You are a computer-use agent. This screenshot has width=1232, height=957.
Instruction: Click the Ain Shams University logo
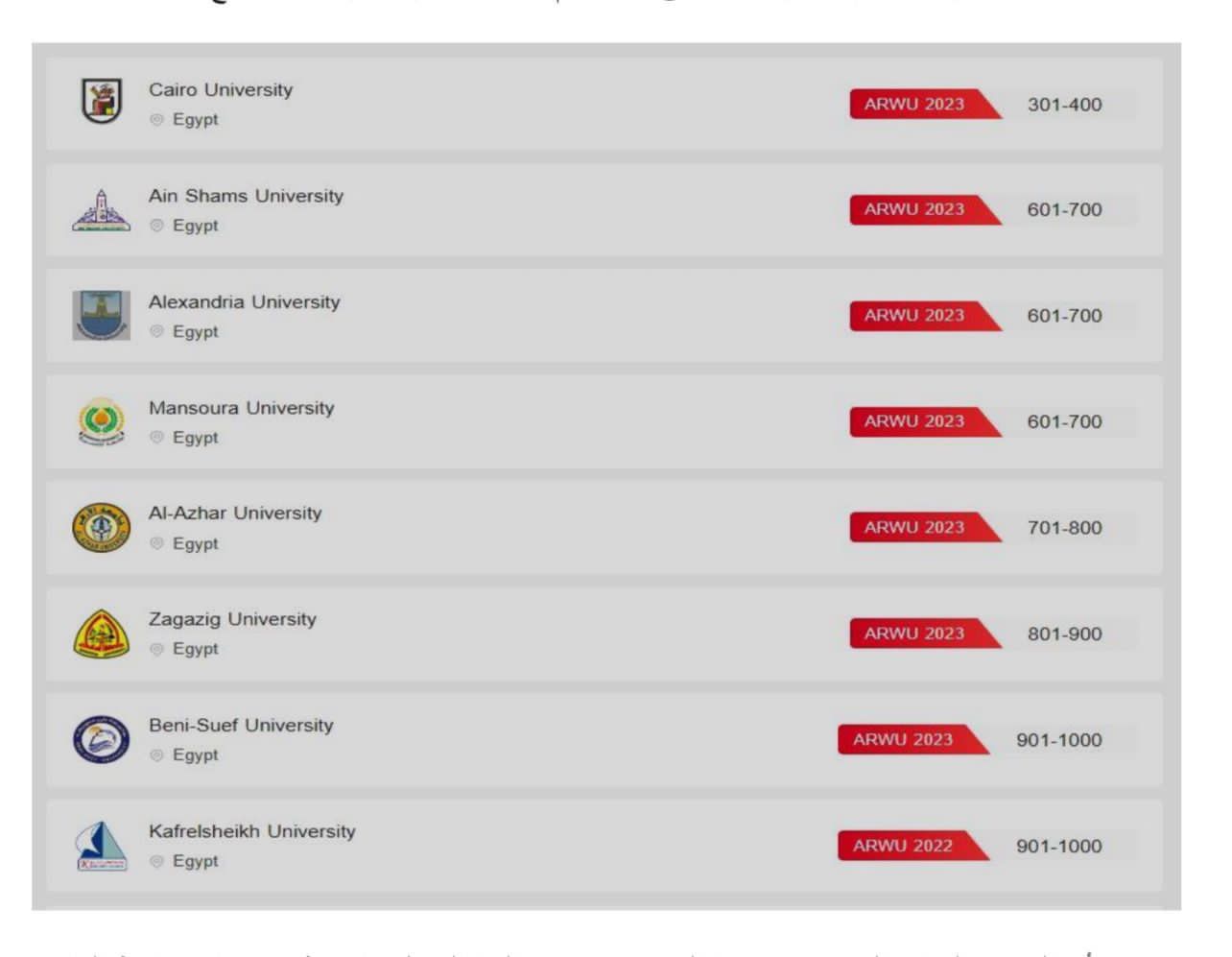click(x=101, y=210)
